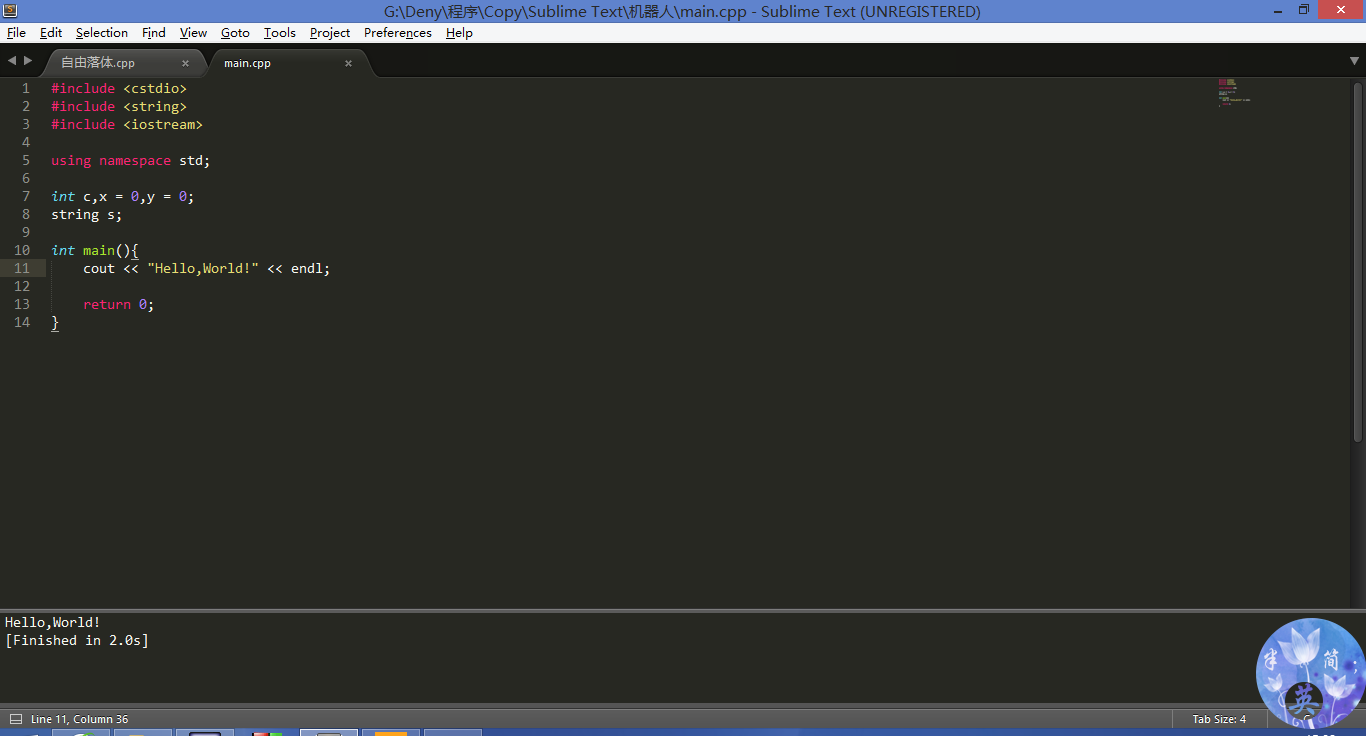Open the Tools menu

(x=279, y=32)
